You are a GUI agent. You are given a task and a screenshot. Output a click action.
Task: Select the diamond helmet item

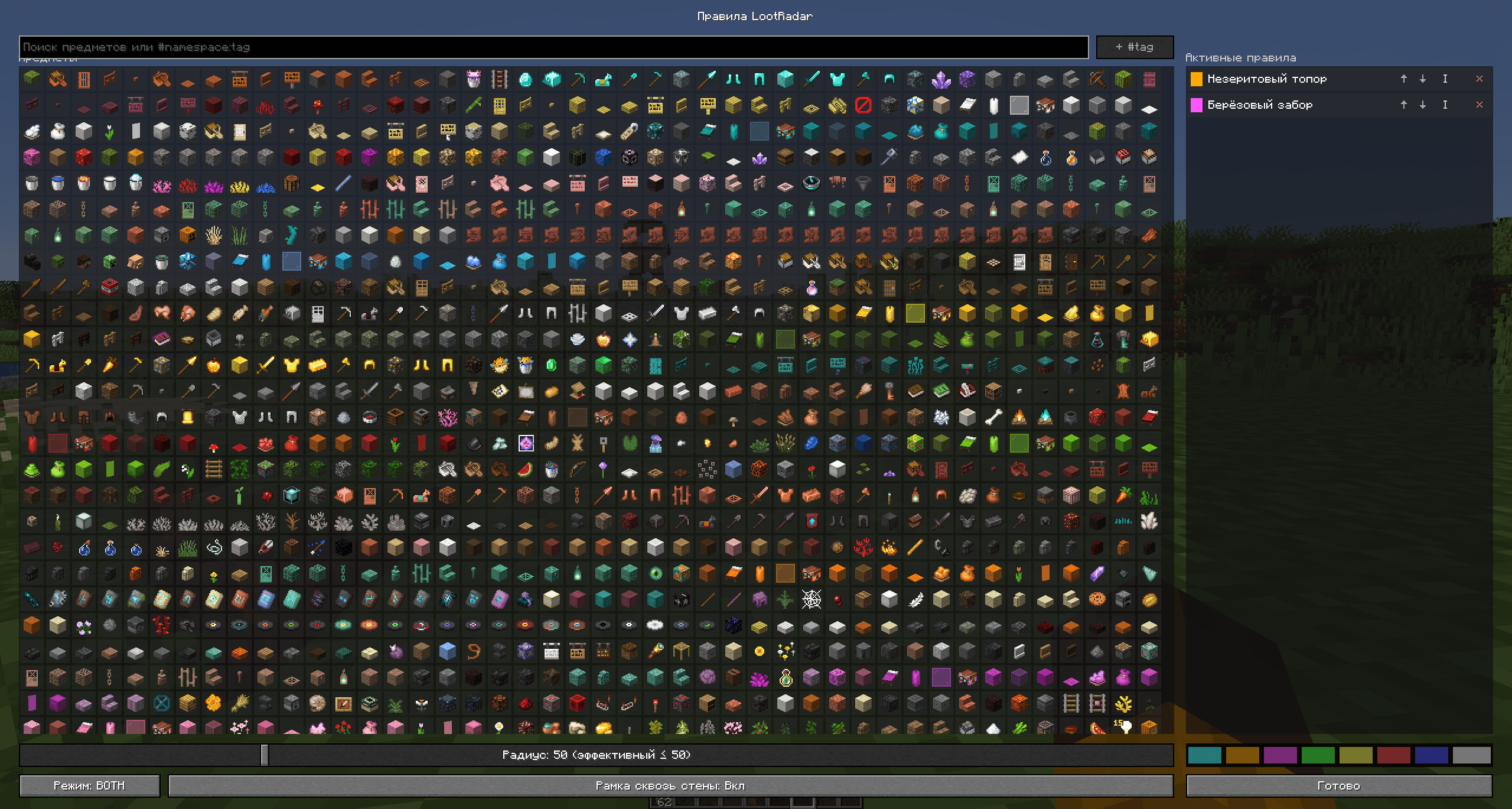[x=889, y=79]
